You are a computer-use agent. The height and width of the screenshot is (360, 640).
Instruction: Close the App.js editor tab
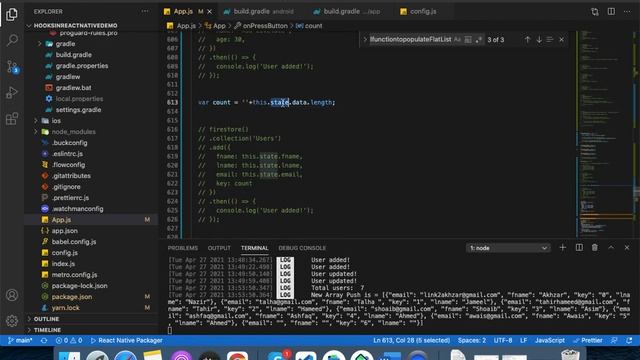pos(210,11)
